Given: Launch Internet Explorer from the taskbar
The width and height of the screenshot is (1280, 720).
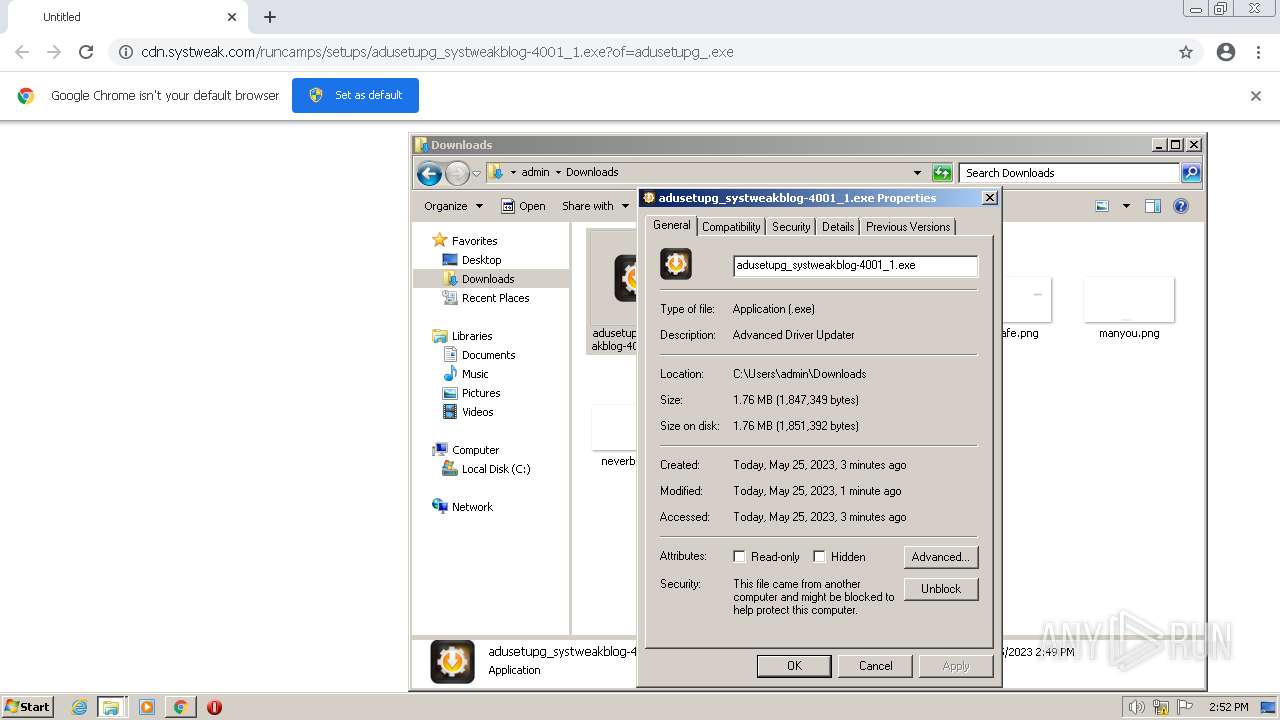Looking at the screenshot, I should coord(80,707).
